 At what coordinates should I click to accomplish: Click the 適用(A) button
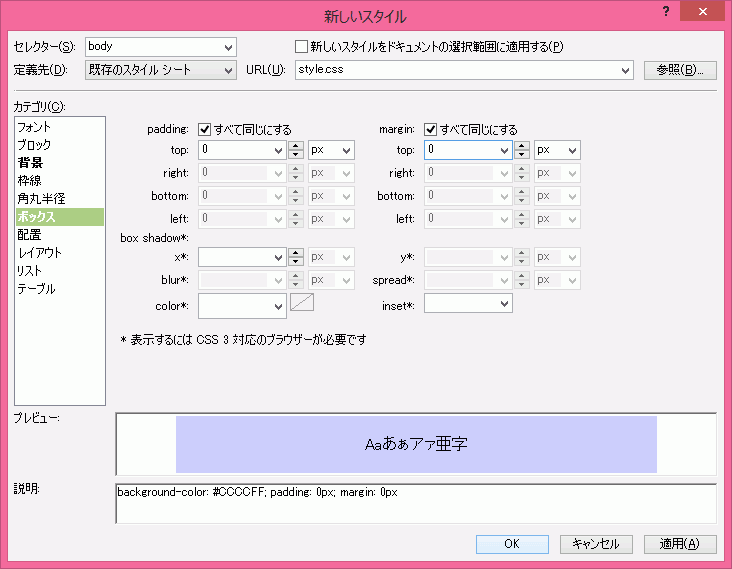click(x=680, y=544)
